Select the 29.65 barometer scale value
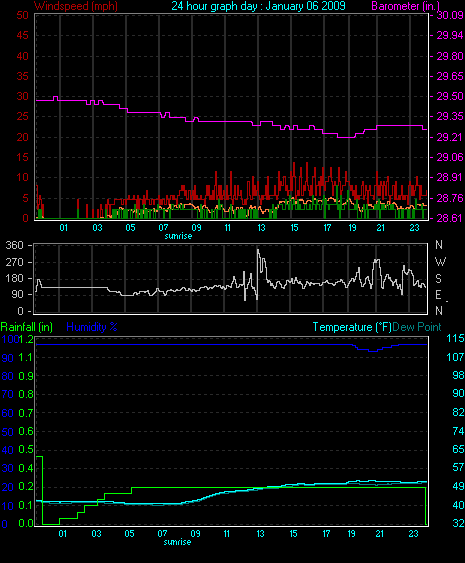The height and width of the screenshot is (563, 465). tap(450, 76)
